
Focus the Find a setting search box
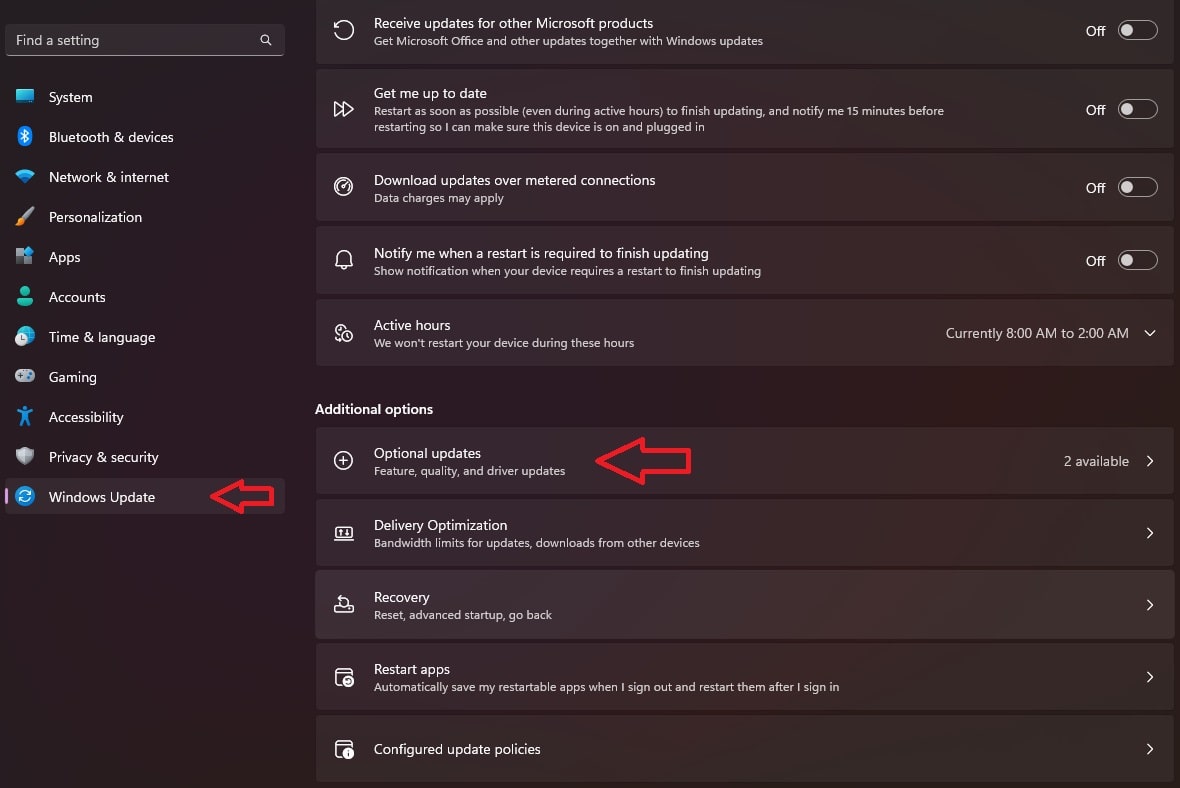(144, 40)
